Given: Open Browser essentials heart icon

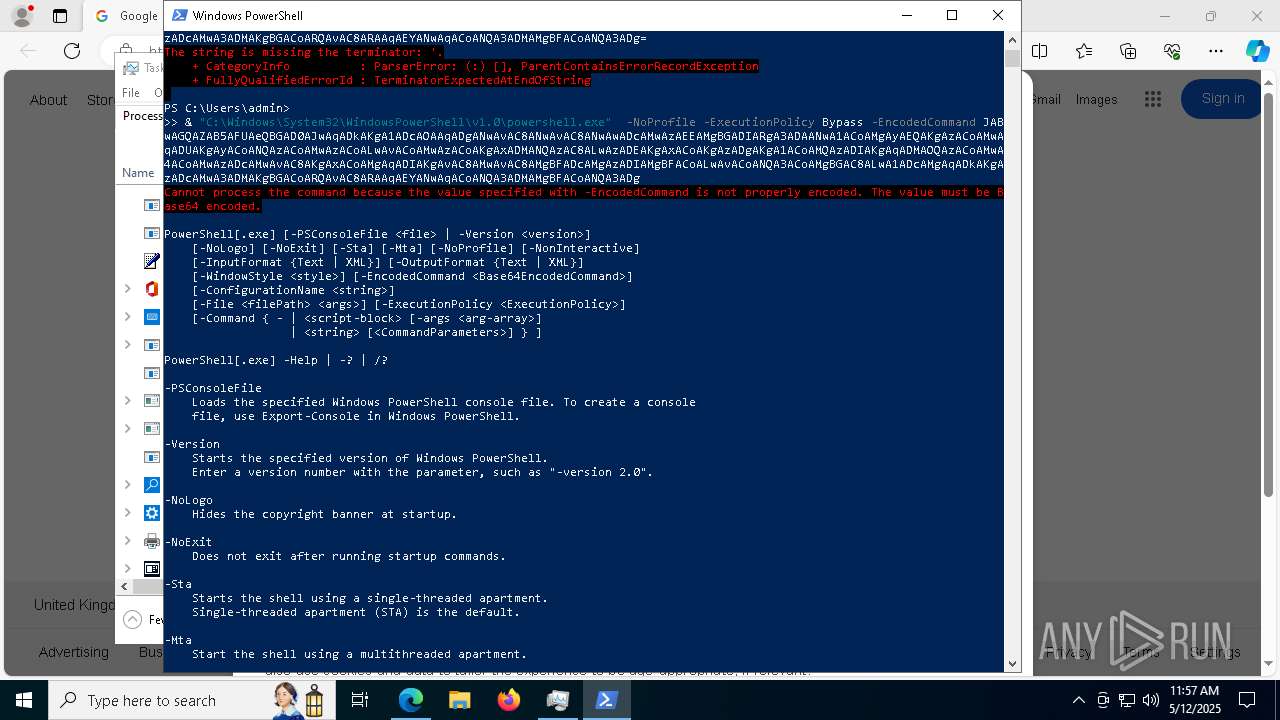Looking at the screenshot, I should (1172, 51).
